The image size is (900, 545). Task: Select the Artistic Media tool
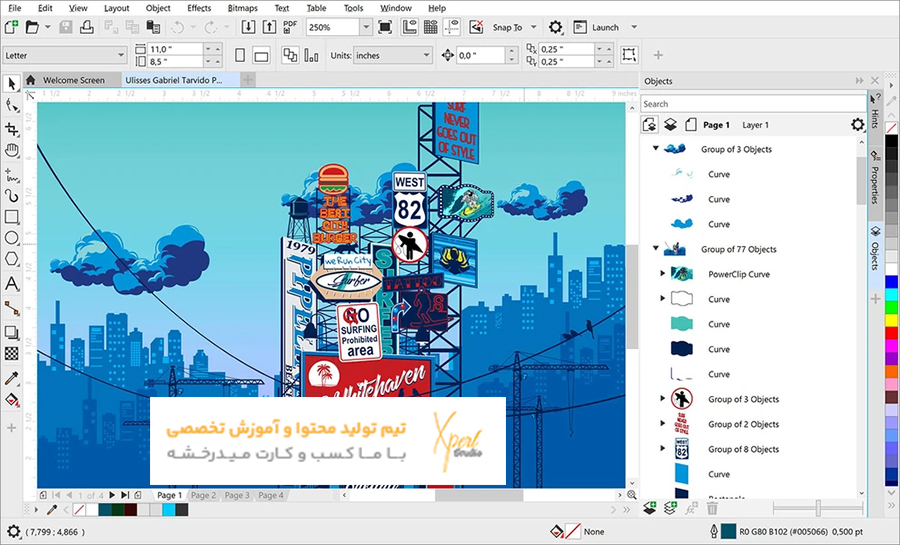pyautogui.click(x=11, y=196)
